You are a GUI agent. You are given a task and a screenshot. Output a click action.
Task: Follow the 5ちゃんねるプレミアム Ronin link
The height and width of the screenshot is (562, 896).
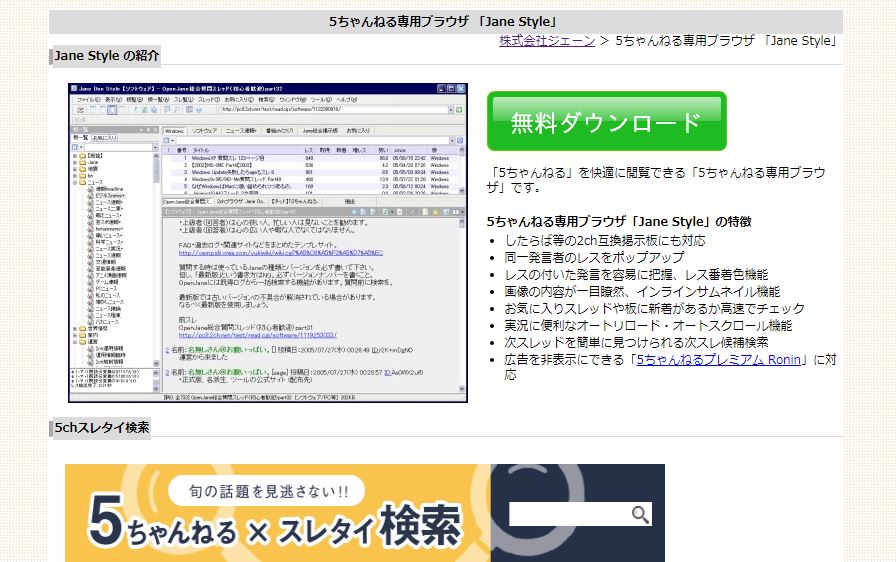coord(719,360)
